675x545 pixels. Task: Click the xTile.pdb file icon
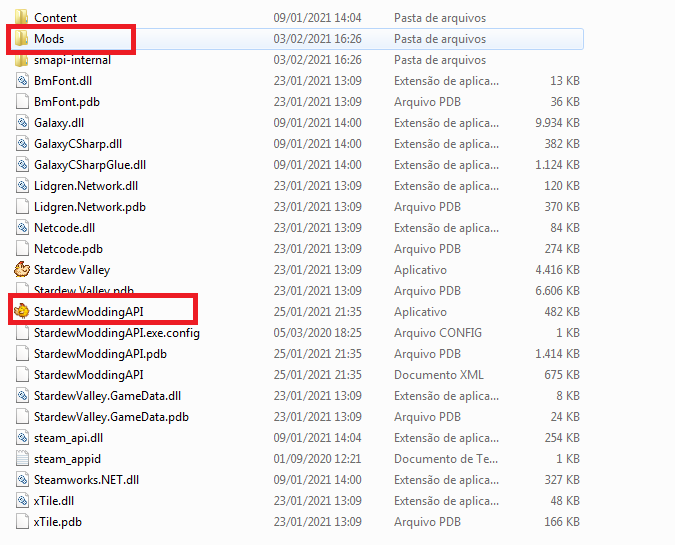point(22,522)
